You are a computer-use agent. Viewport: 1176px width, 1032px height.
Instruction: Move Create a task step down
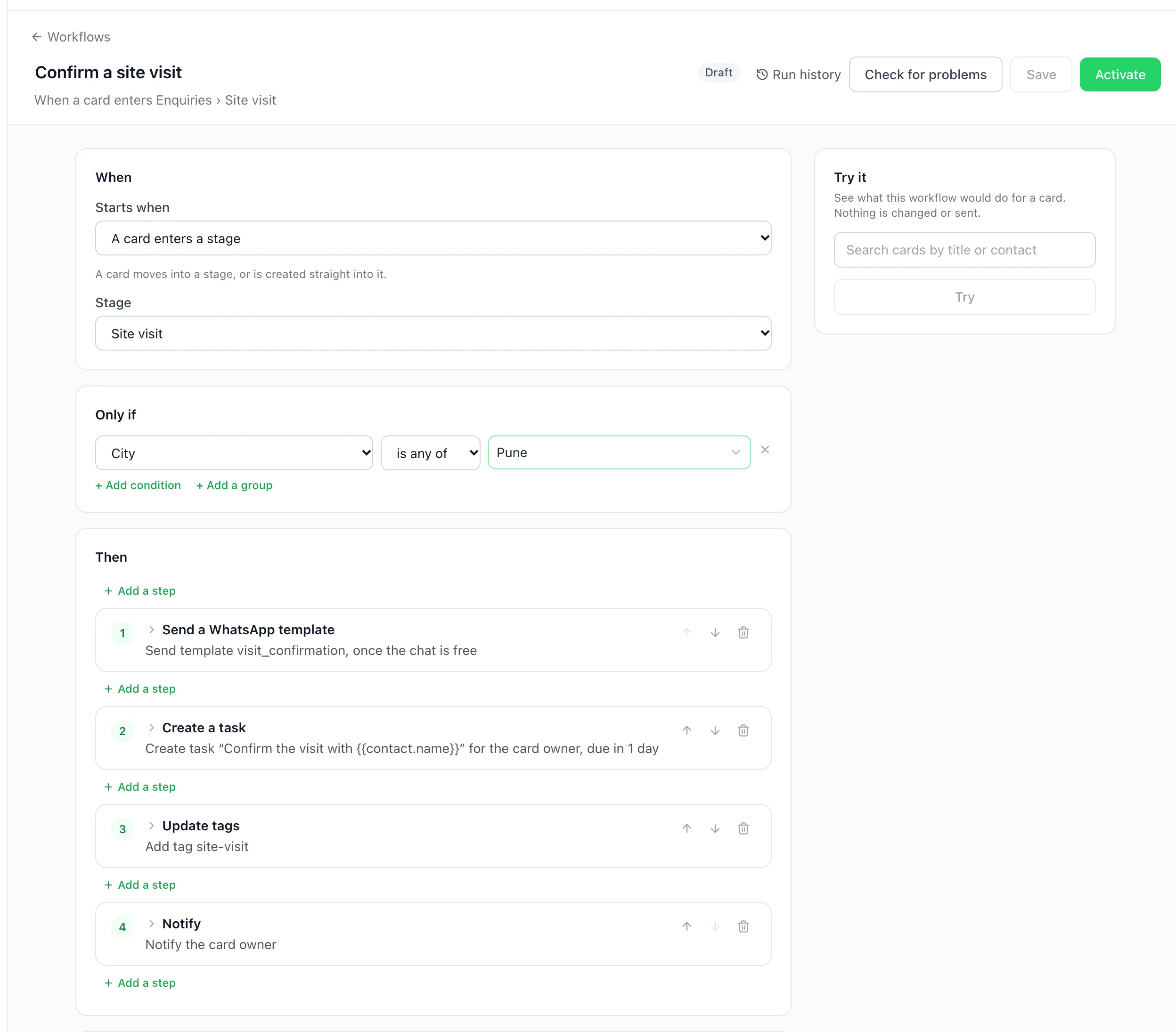pyautogui.click(x=715, y=730)
